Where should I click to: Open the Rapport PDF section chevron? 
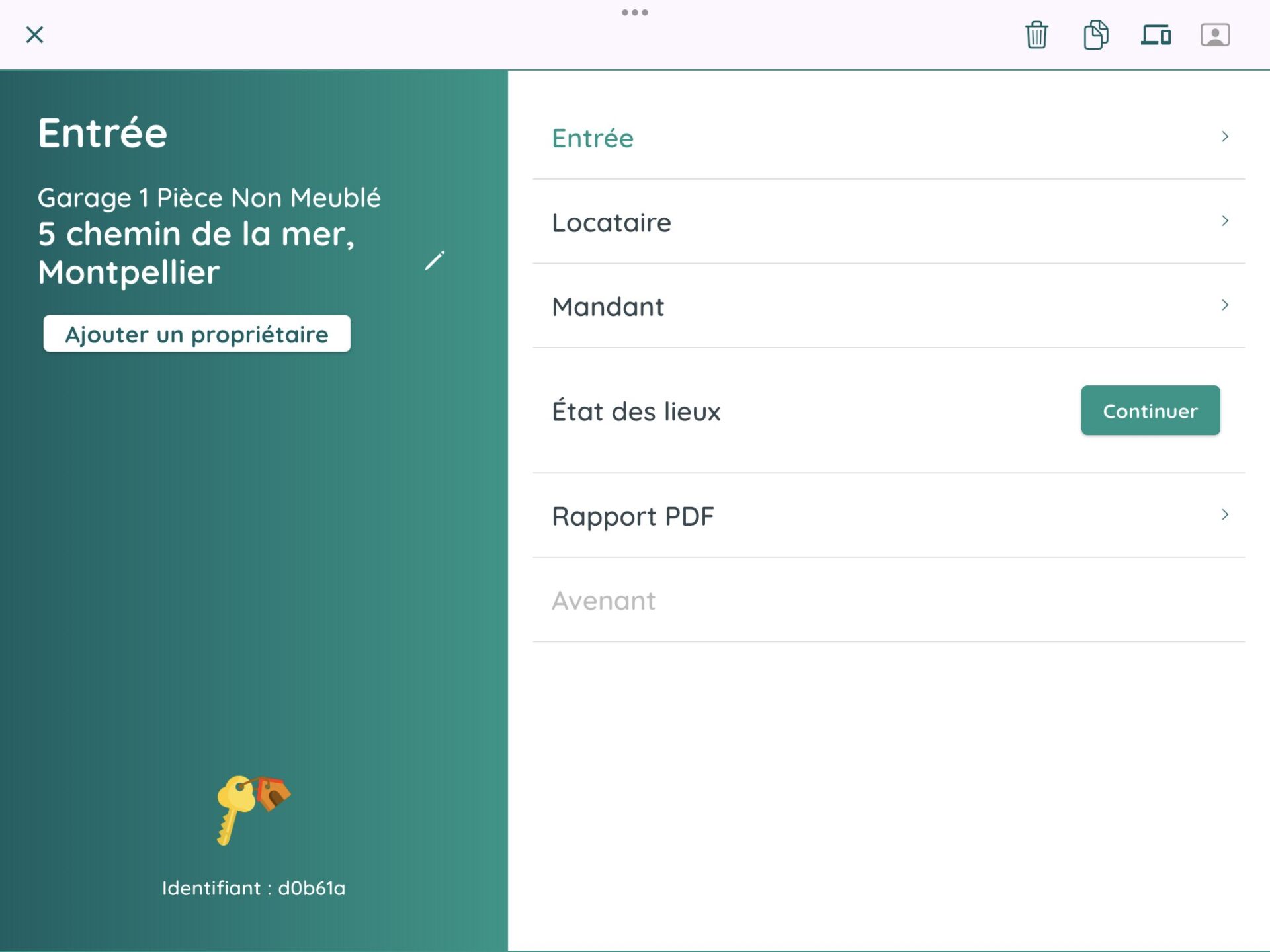click(1225, 514)
